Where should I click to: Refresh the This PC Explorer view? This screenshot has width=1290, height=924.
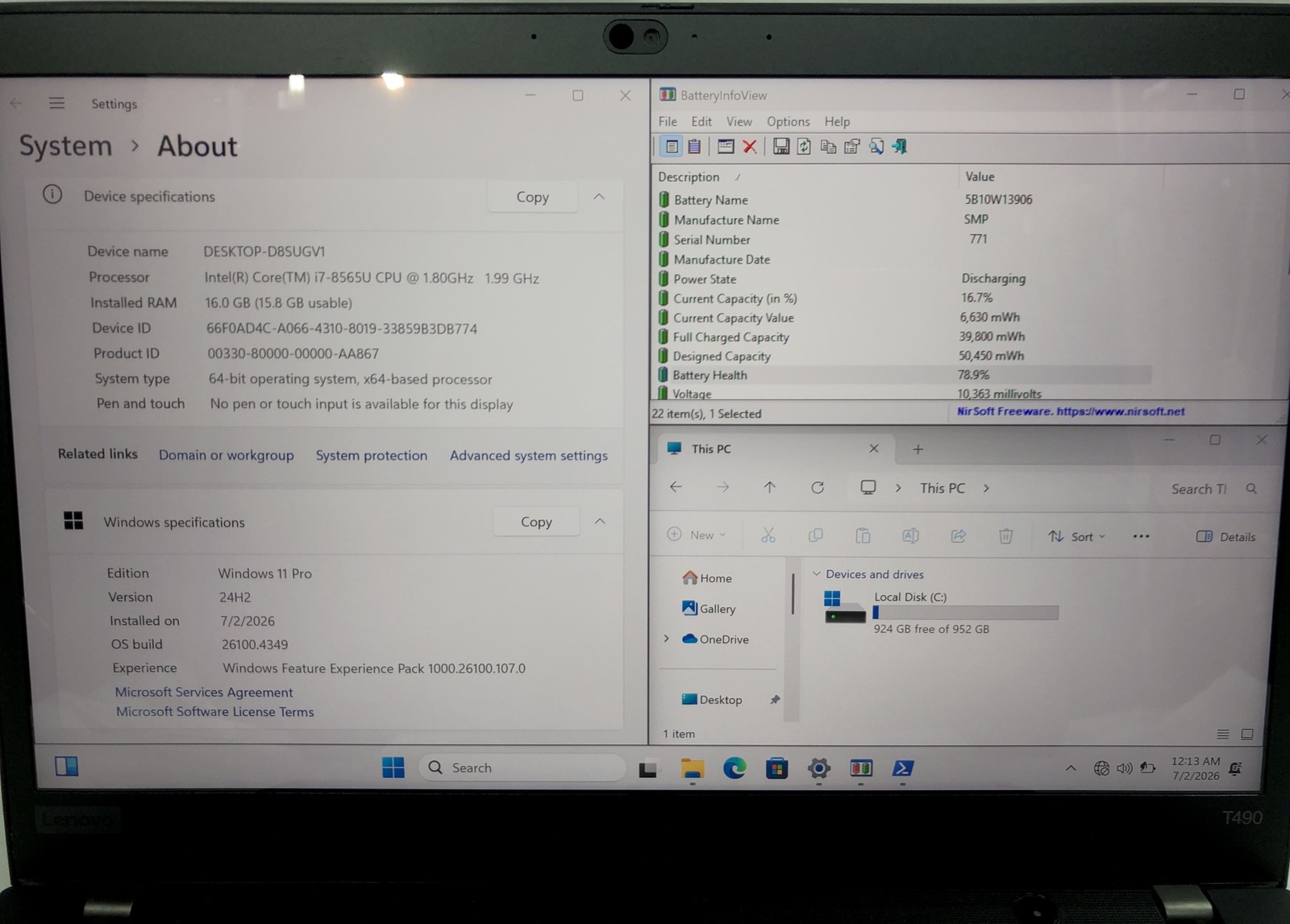pos(818,487)
